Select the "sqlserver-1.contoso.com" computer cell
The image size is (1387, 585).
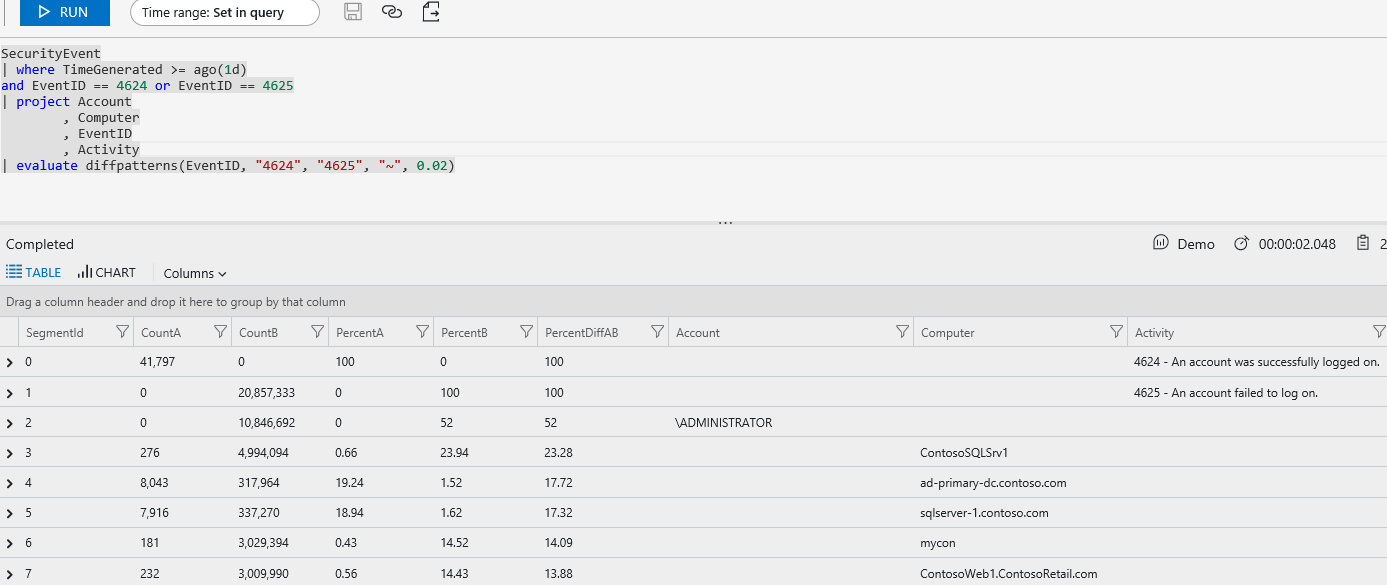tap(985, 513)
